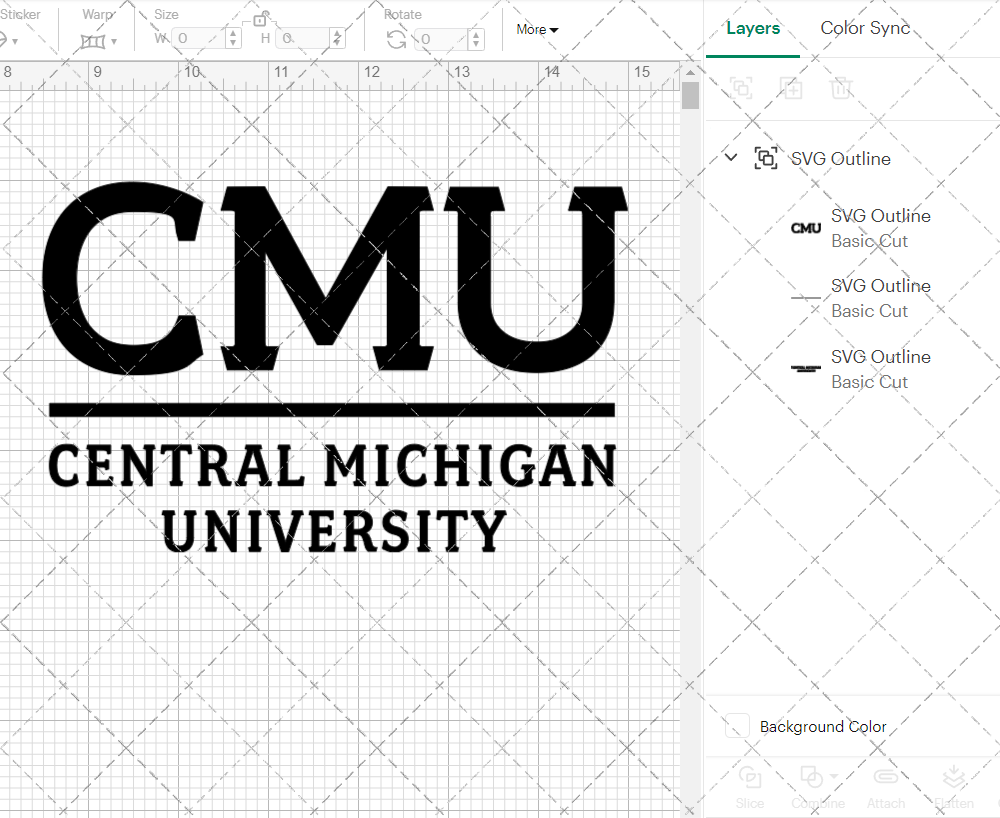
Task: Toggle the lock aspect ratio padlock
Action: point(262,18)
